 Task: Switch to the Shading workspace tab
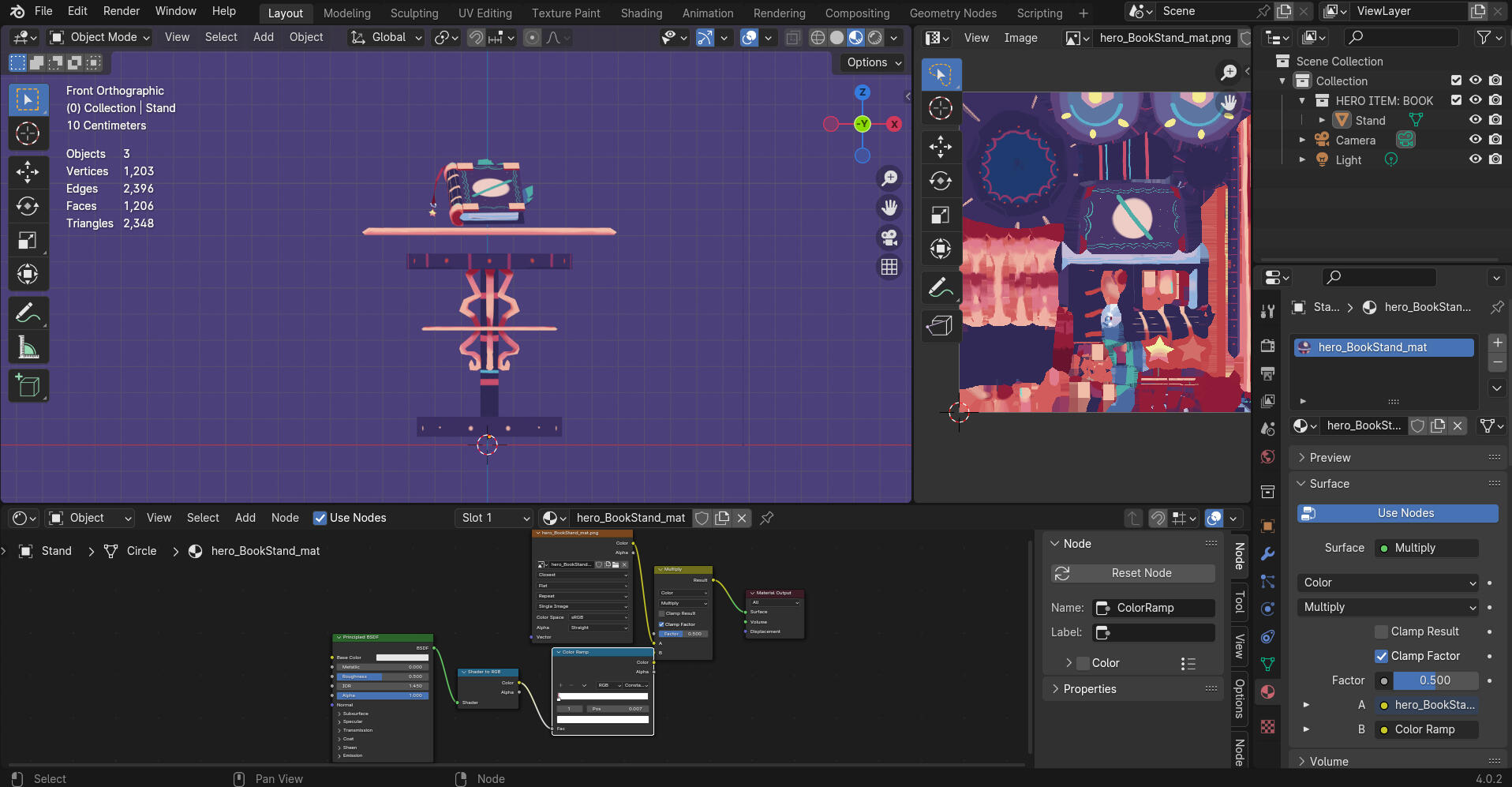tap(641, 13)
